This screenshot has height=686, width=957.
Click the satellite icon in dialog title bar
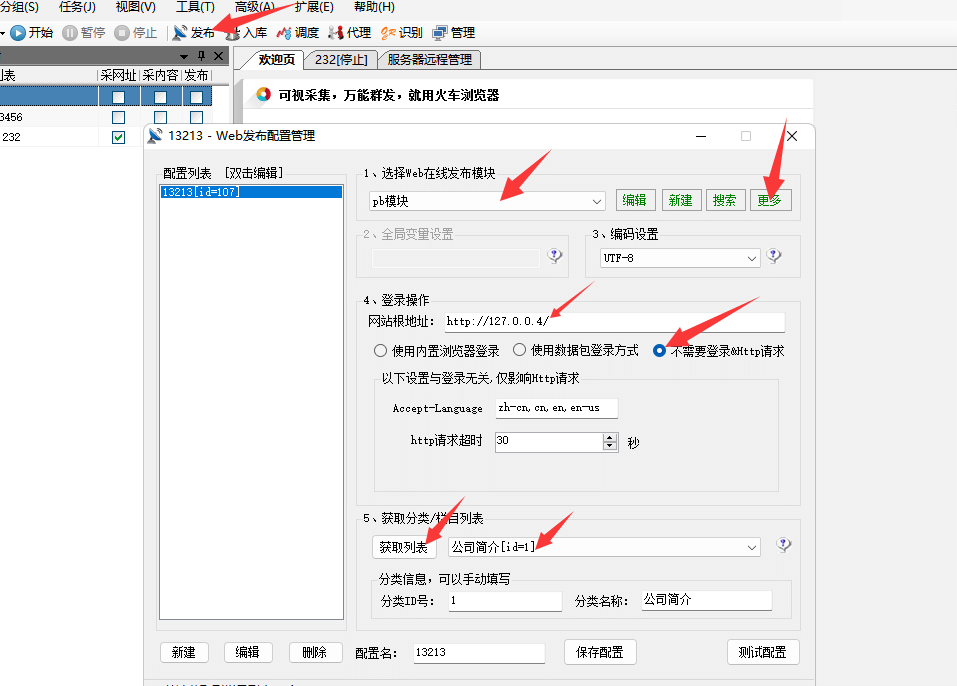point(155,135)
